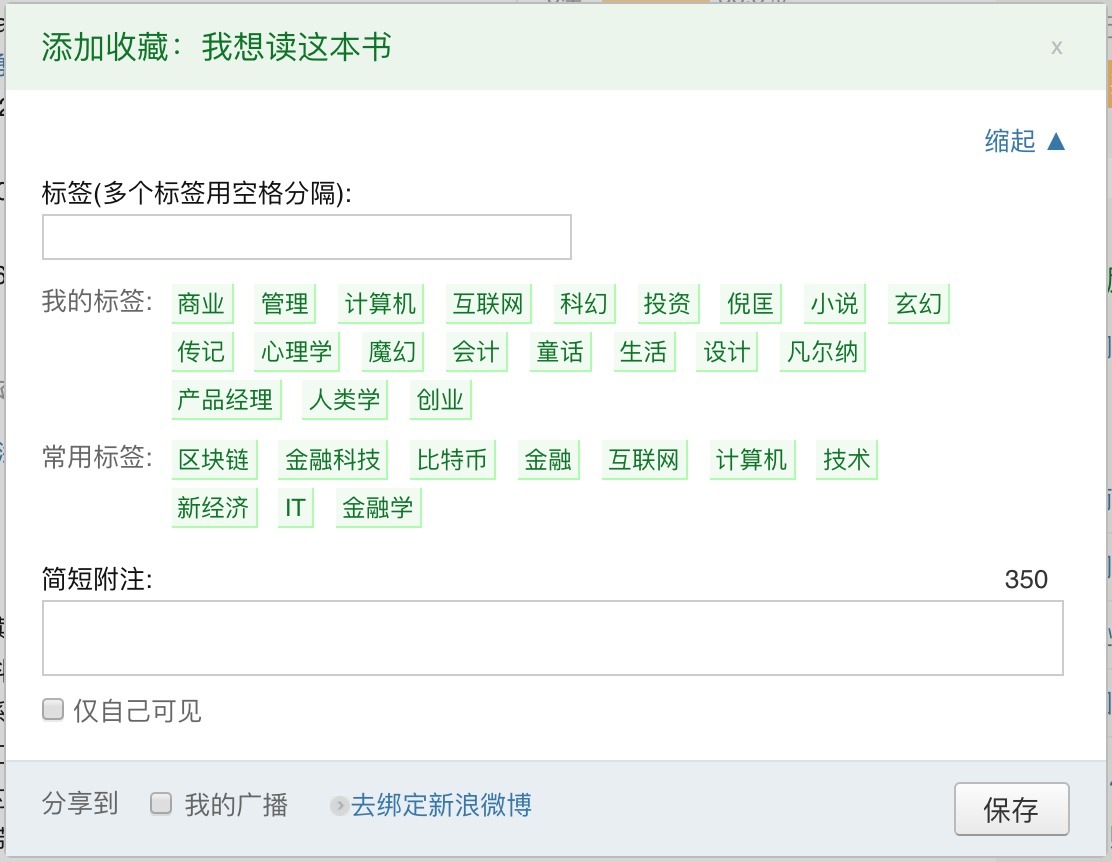Viewport: 1112px width, 862px height.
Task: Click the 简短附注 note text area
Action: click(x=552, y=638)
